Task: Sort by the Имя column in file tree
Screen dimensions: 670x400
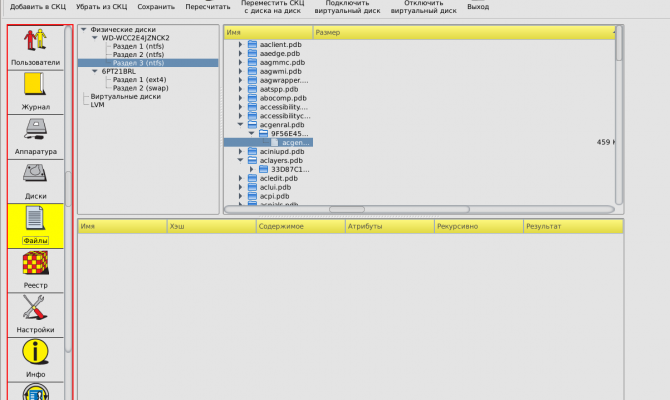Action: [x=268, y=32]
